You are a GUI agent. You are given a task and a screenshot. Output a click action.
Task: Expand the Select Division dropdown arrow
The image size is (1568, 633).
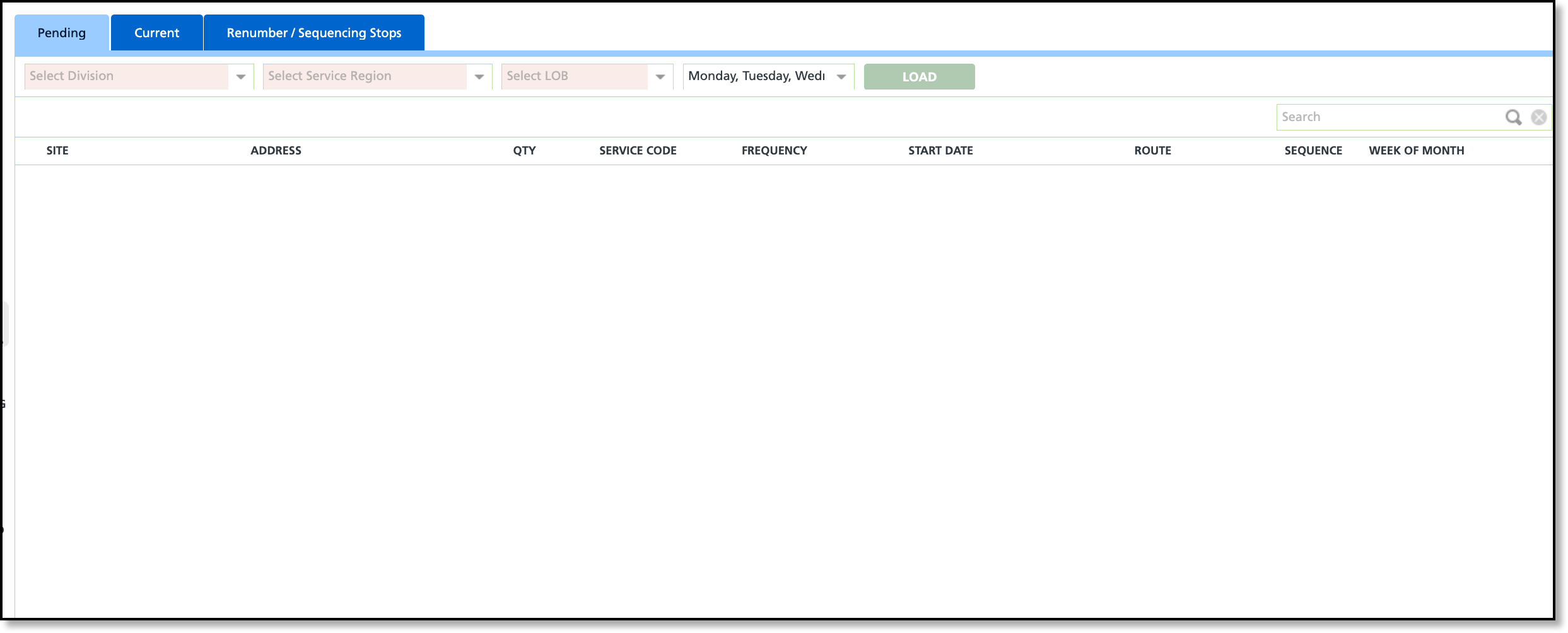coord(241,77)
